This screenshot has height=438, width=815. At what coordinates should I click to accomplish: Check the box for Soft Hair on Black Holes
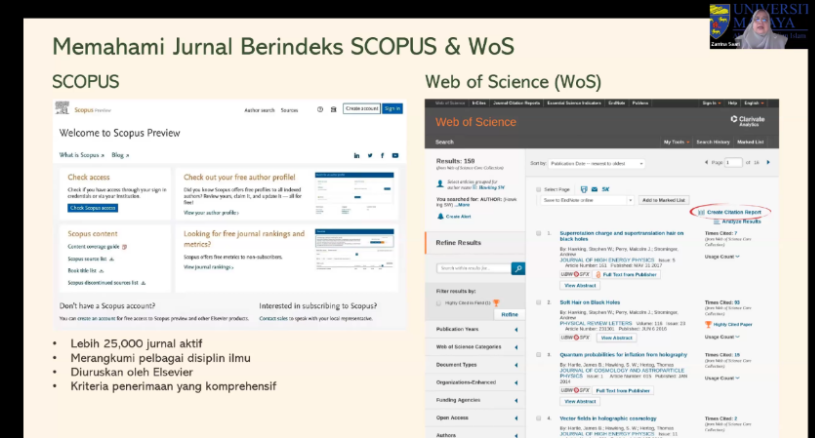[x=538, y=301]
